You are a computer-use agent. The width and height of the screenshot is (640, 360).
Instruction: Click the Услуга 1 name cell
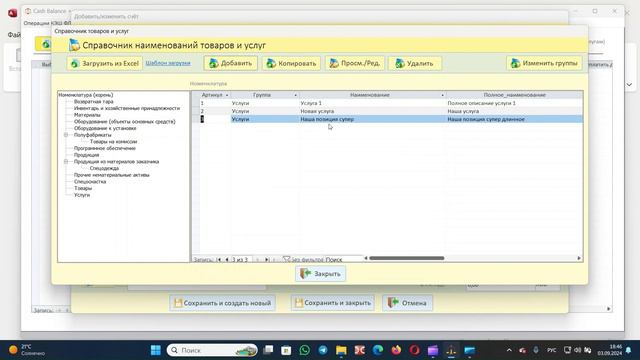(x=373, y=103)
